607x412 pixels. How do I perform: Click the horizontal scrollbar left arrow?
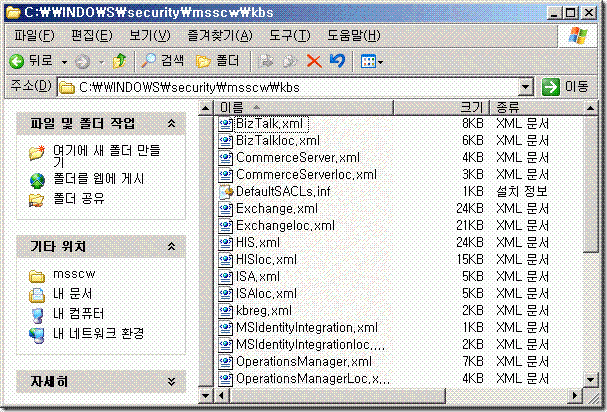[x=222, y=395]
